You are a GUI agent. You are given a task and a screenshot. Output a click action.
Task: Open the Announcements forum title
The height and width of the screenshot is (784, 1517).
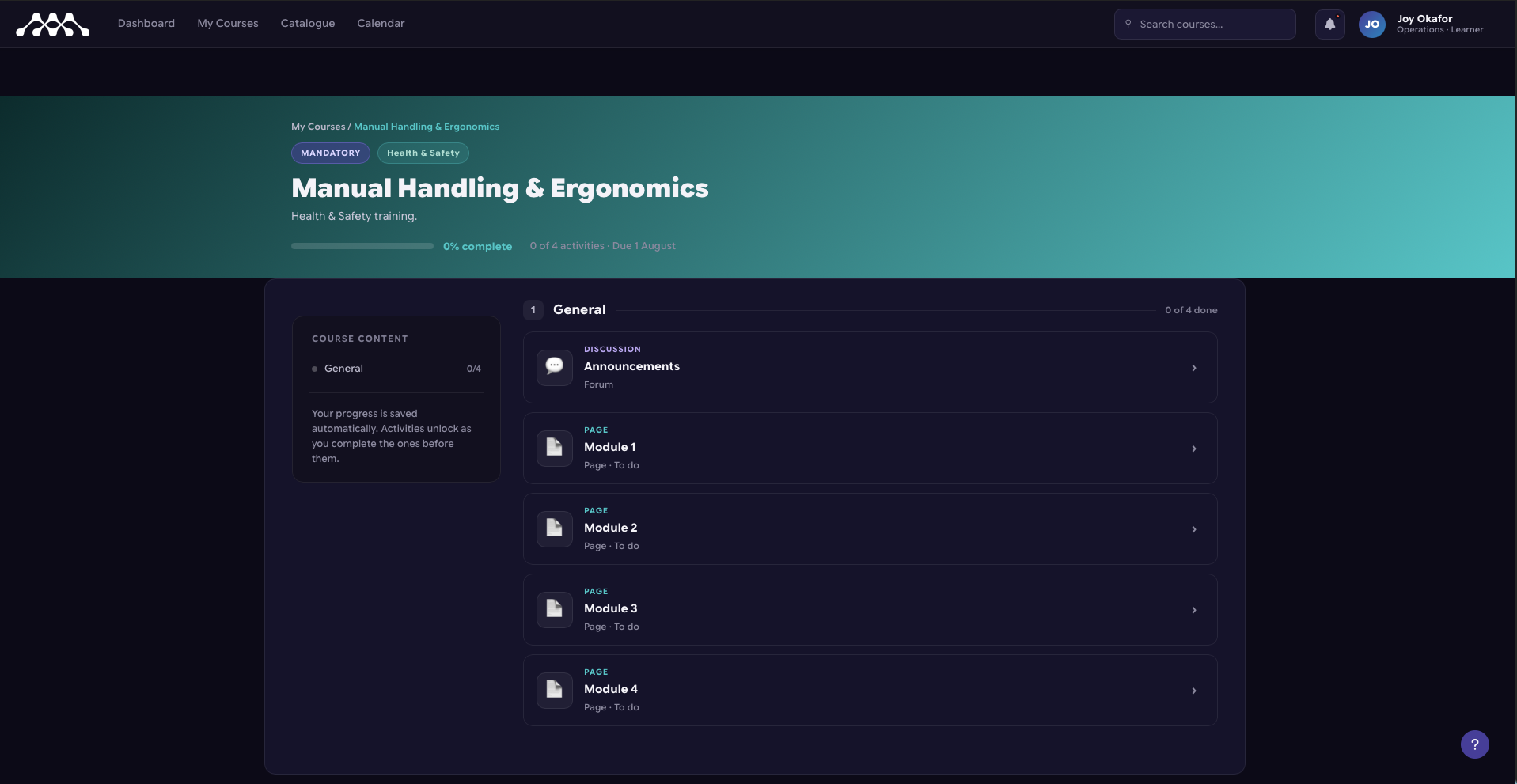point(632,366)
